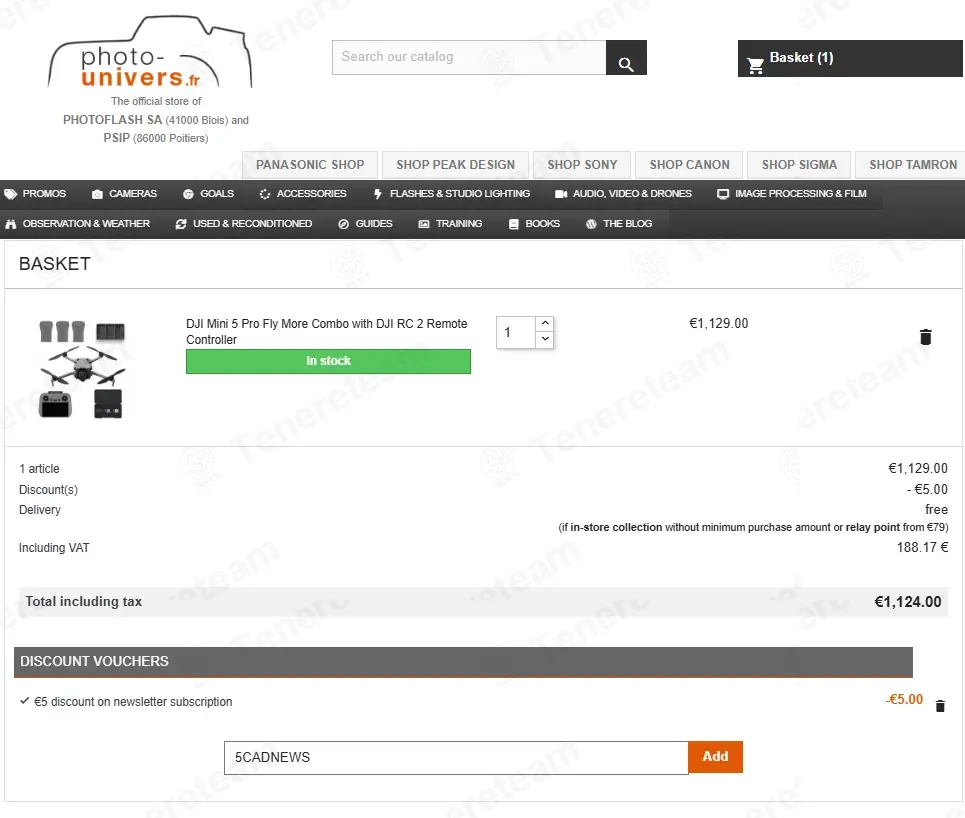Click the Books icon

(x=514, y=224)
